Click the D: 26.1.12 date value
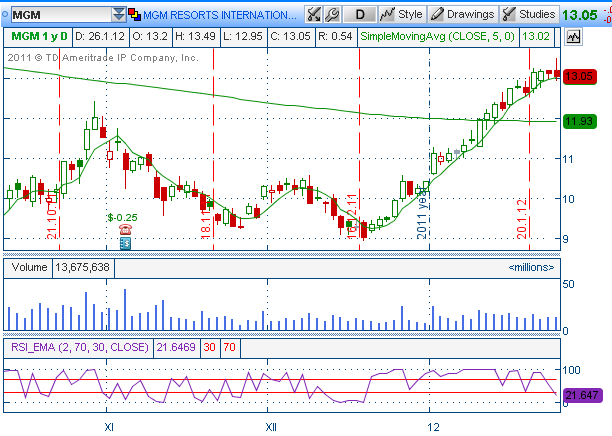 click(100, 37)
